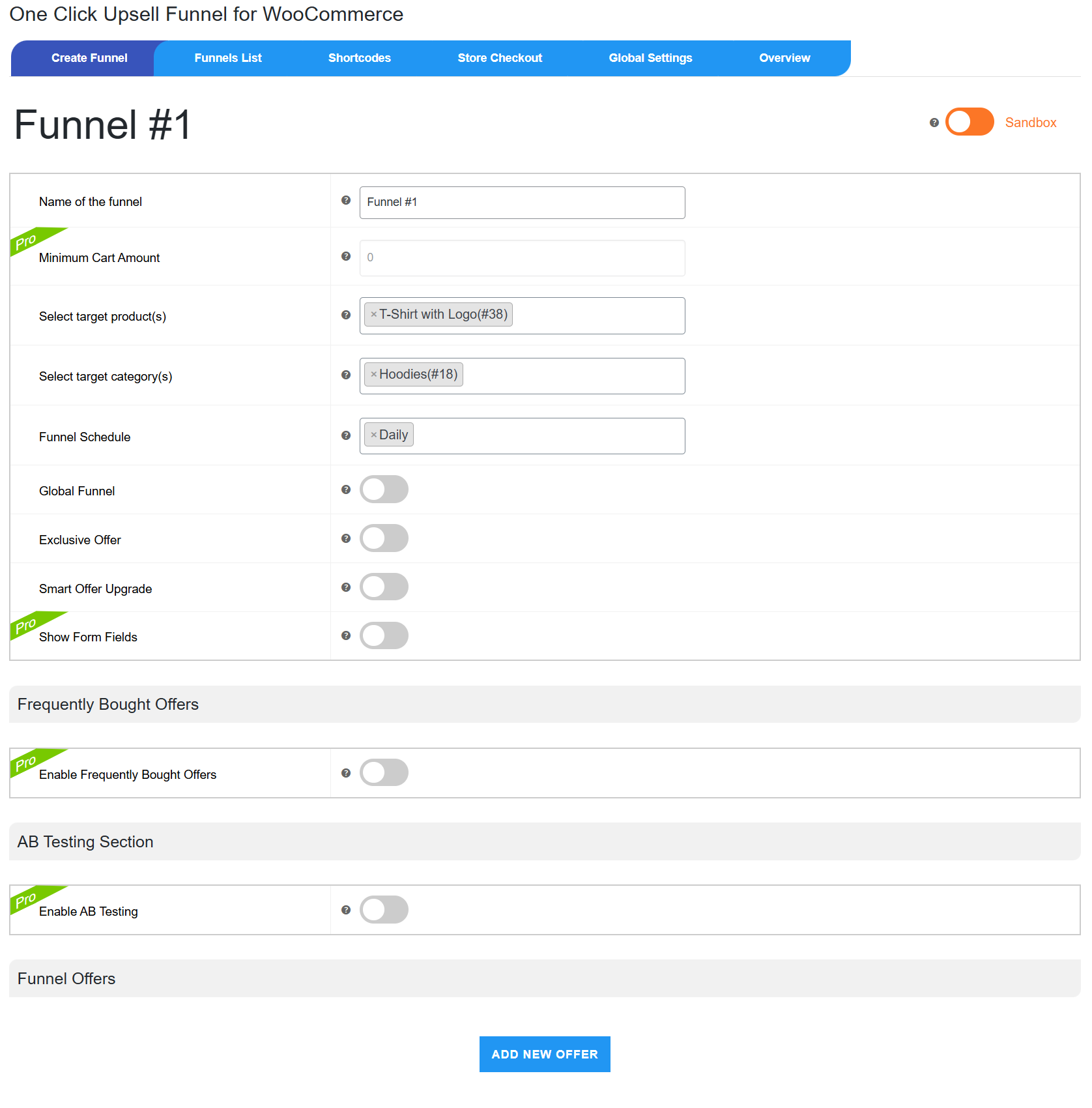1092x1108 pixels.
Task: Click help icon for Select target product(s)
Action: 346,315
